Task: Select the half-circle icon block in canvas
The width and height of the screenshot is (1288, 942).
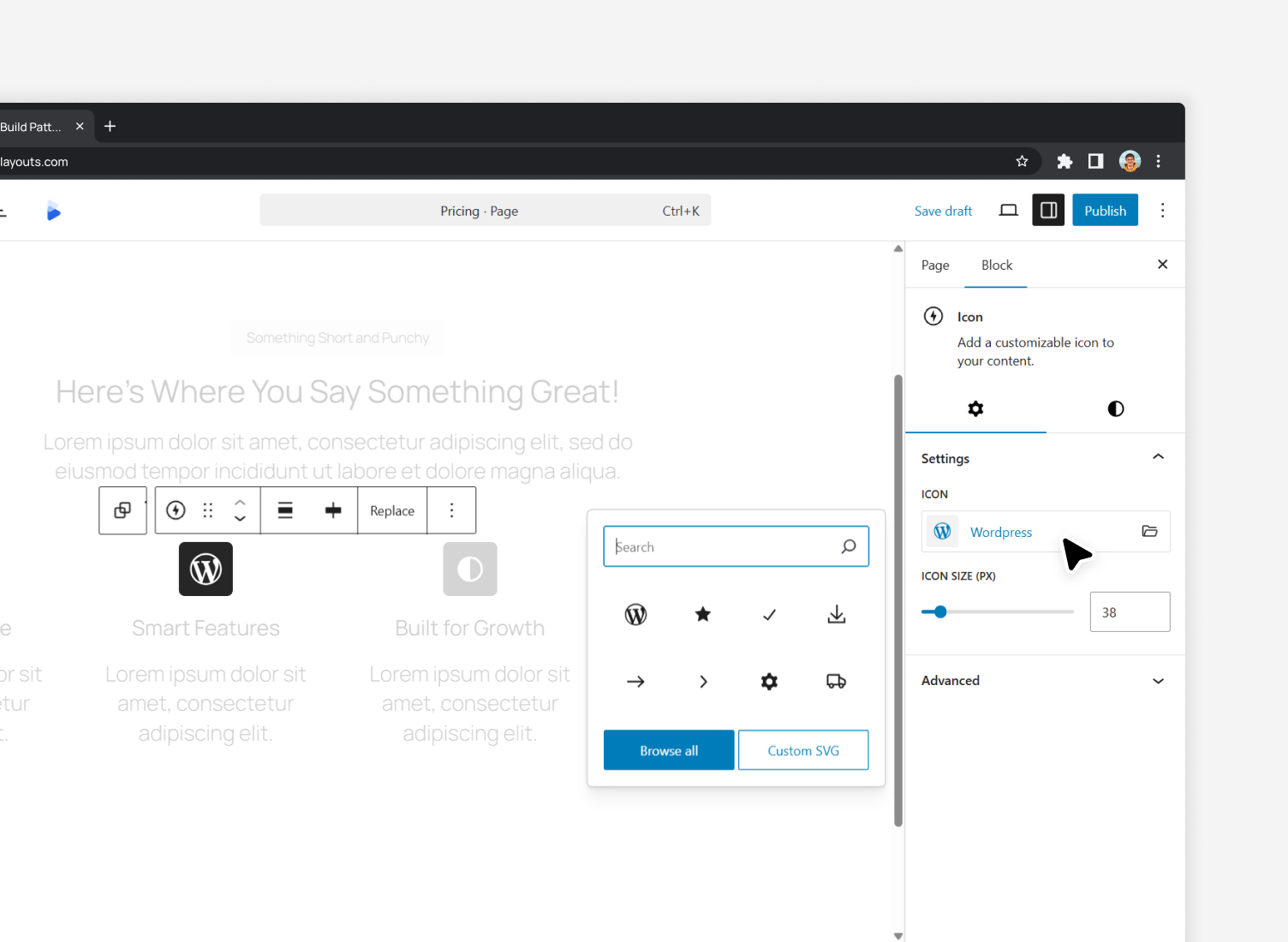Action: [x=470, y=569]
